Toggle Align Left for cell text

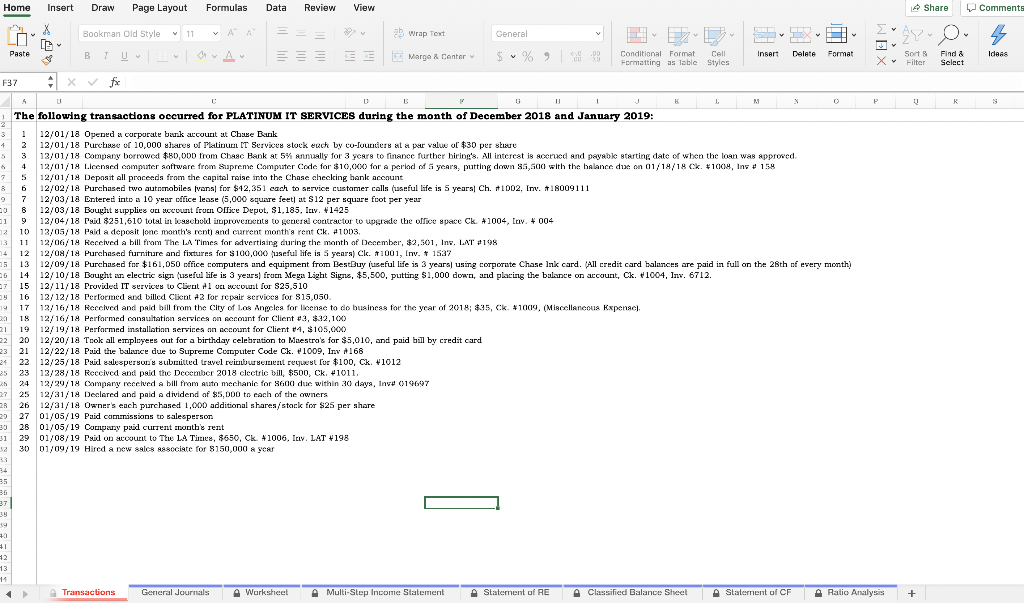pos(282,57)
